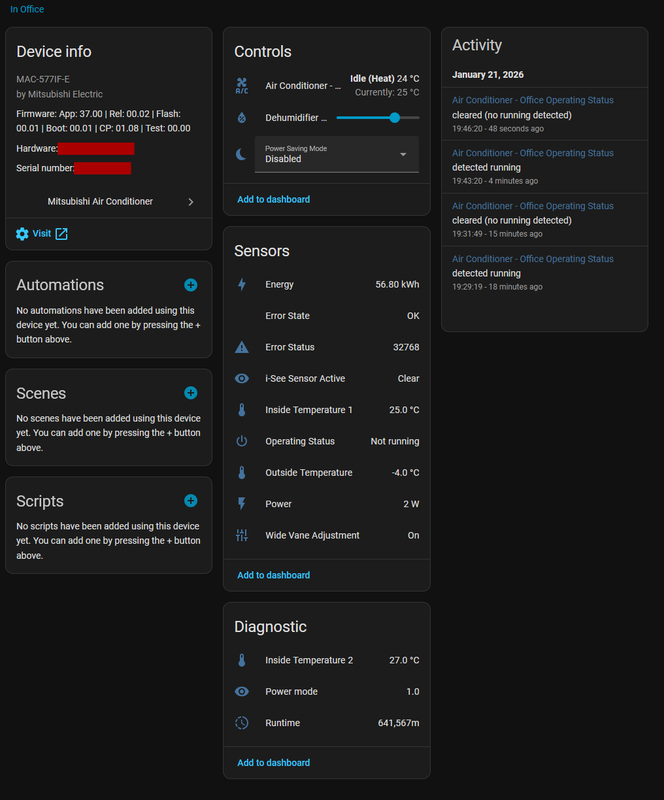This screenshot has width=664, height=800.
Task: Adjust the Dehumidifier slider
Action: coord(378,118)
